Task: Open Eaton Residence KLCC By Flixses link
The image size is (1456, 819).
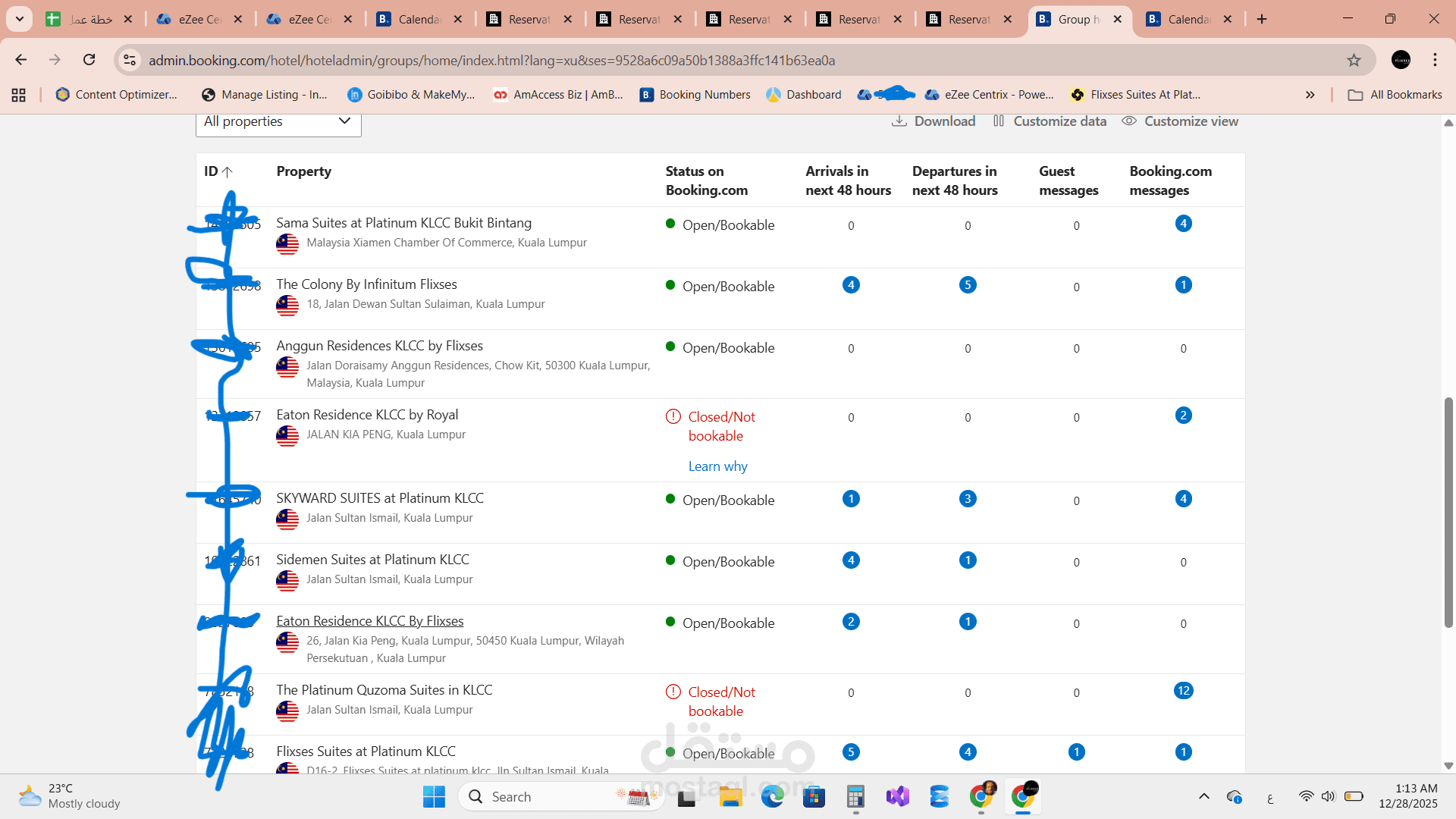Action: [369, 621]
